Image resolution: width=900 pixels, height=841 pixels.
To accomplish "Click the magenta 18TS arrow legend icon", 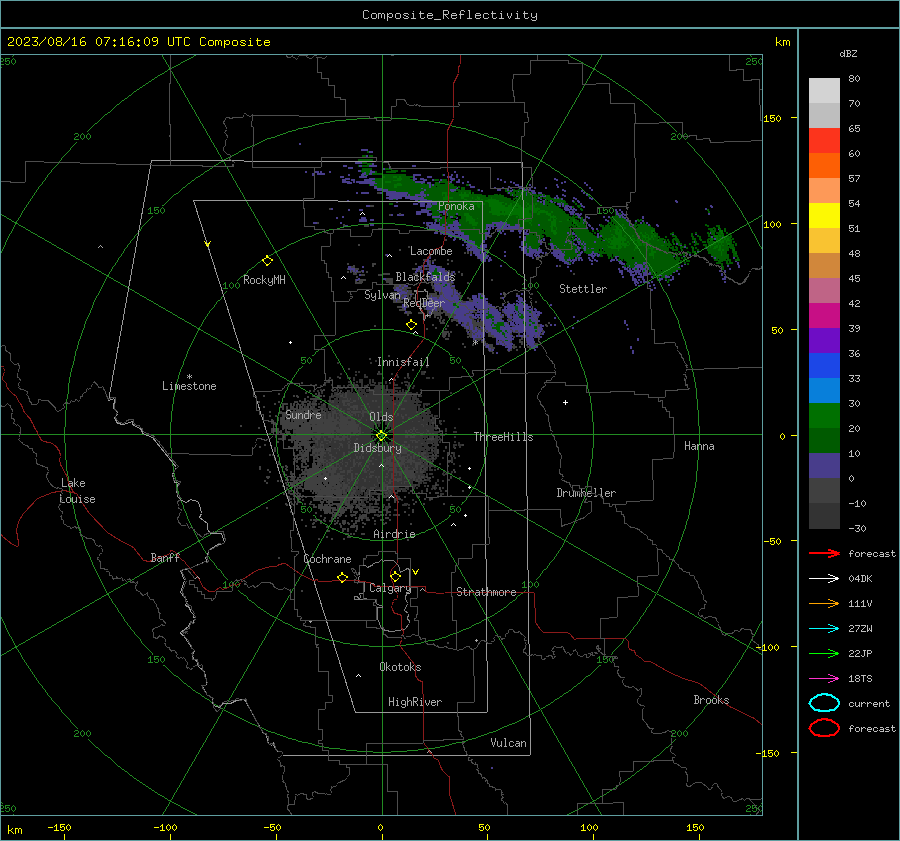I will [824, 679].
